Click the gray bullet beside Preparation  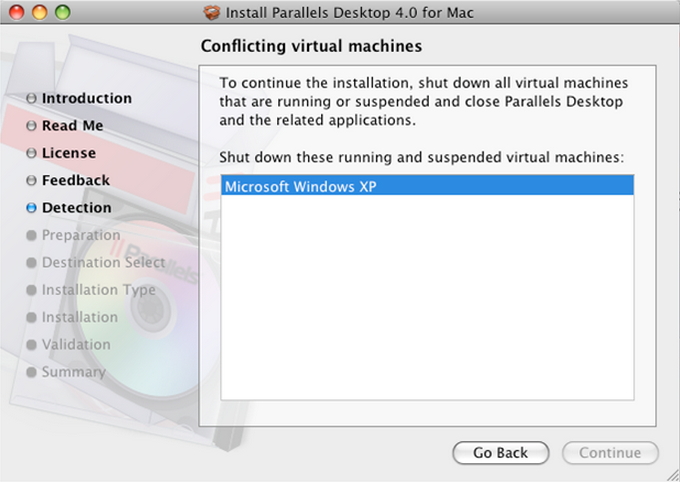[x=32, y=236]
